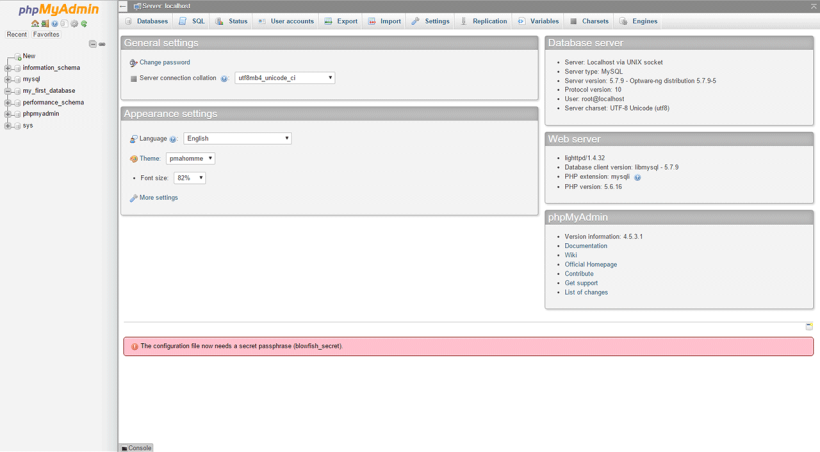The width and height of the screenshot is (820, 452).
Task: Click the database icon beside my_first_database
Action: click(18, 91)
